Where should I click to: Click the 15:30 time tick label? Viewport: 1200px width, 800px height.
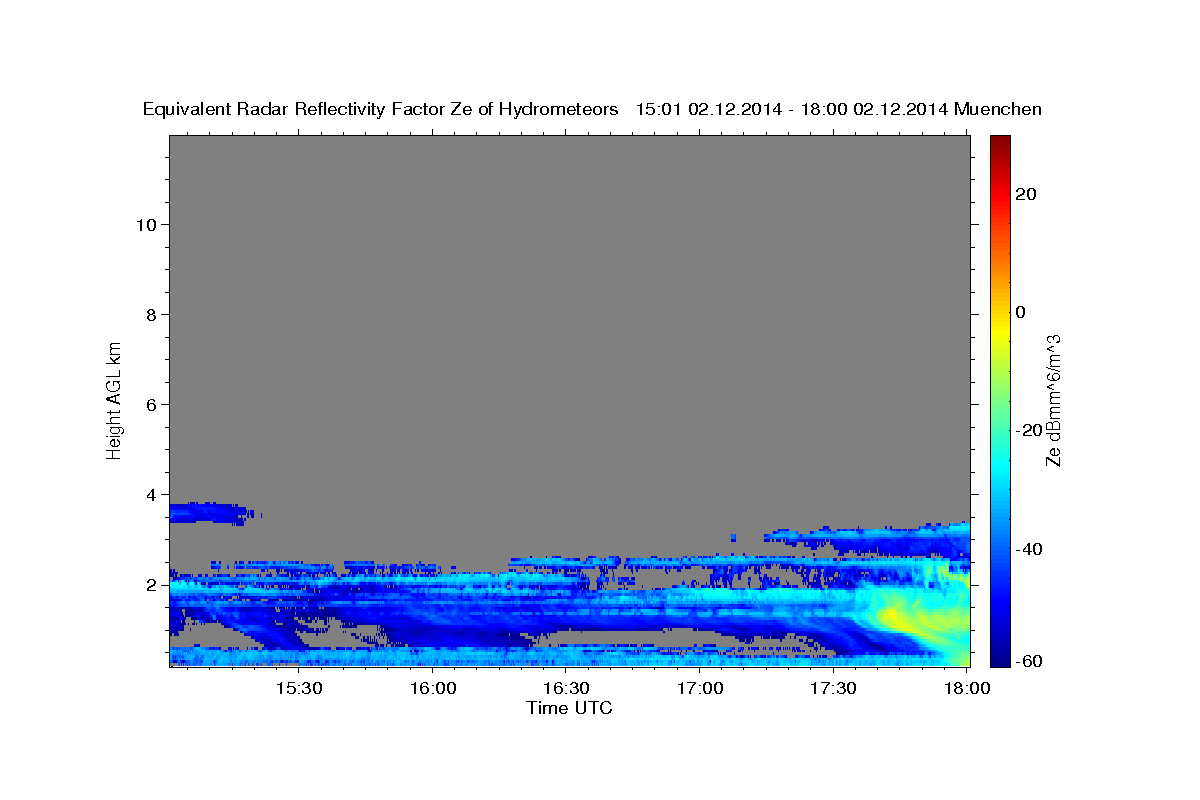298,689
